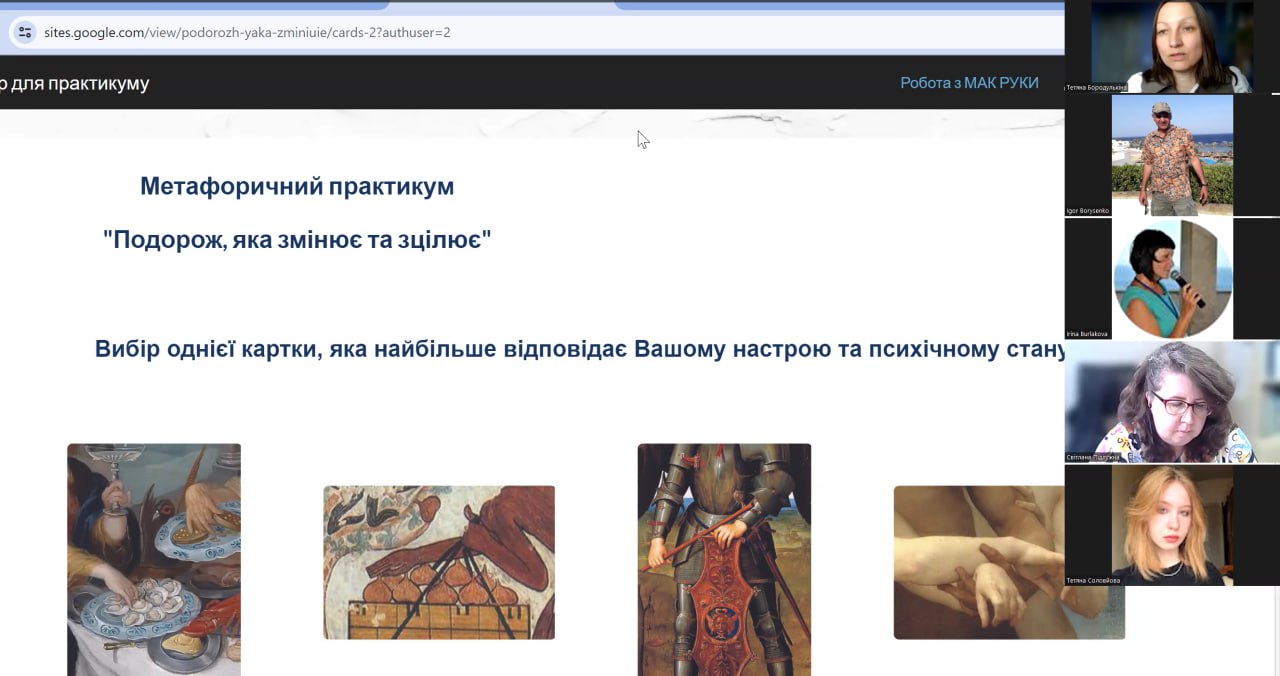Click the 'Подорож, яка змінює та зцілює' title
This screenshot has height=676, width=1280.
(x=297, y=240)
